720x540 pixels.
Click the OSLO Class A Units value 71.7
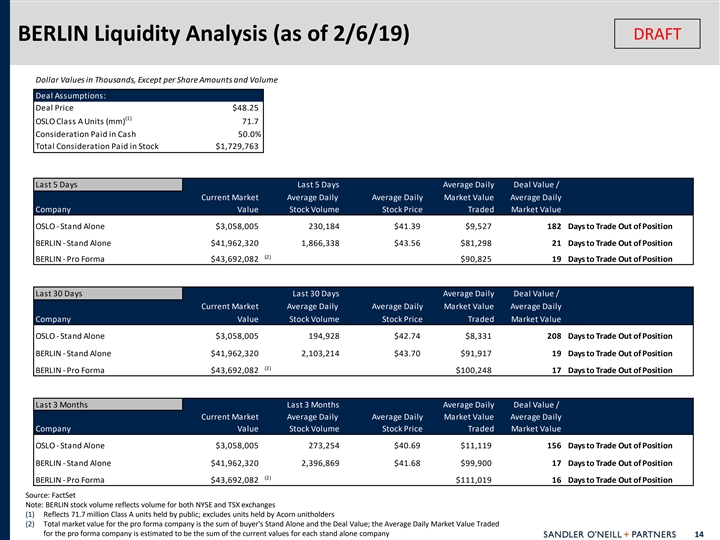tap(249, 121)
